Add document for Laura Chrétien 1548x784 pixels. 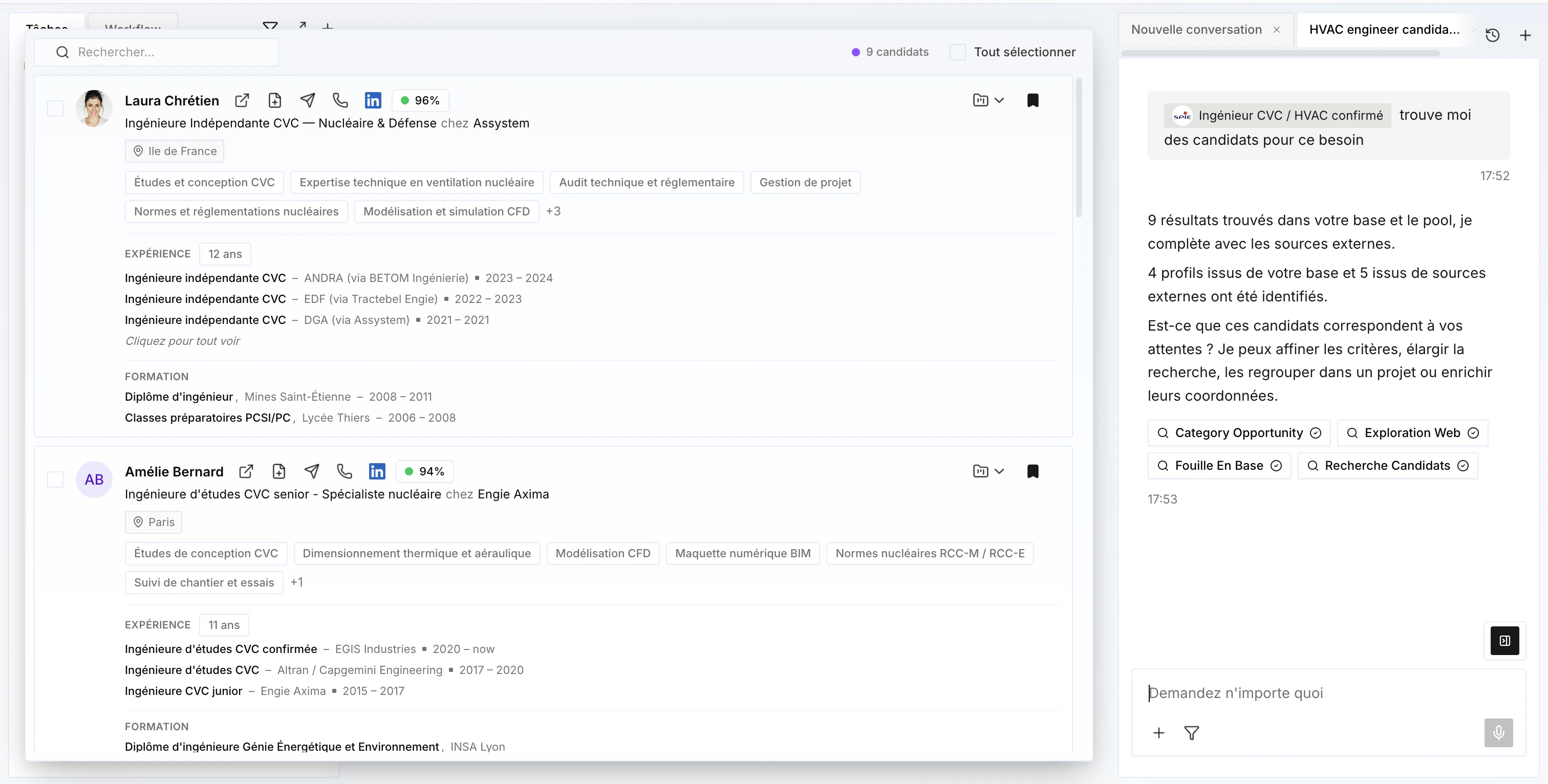[x=274, y=100]
